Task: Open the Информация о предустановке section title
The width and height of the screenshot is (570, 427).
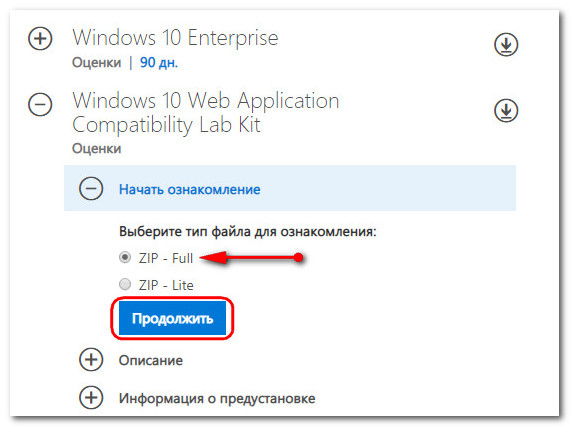Action: (x=217, y=399)
